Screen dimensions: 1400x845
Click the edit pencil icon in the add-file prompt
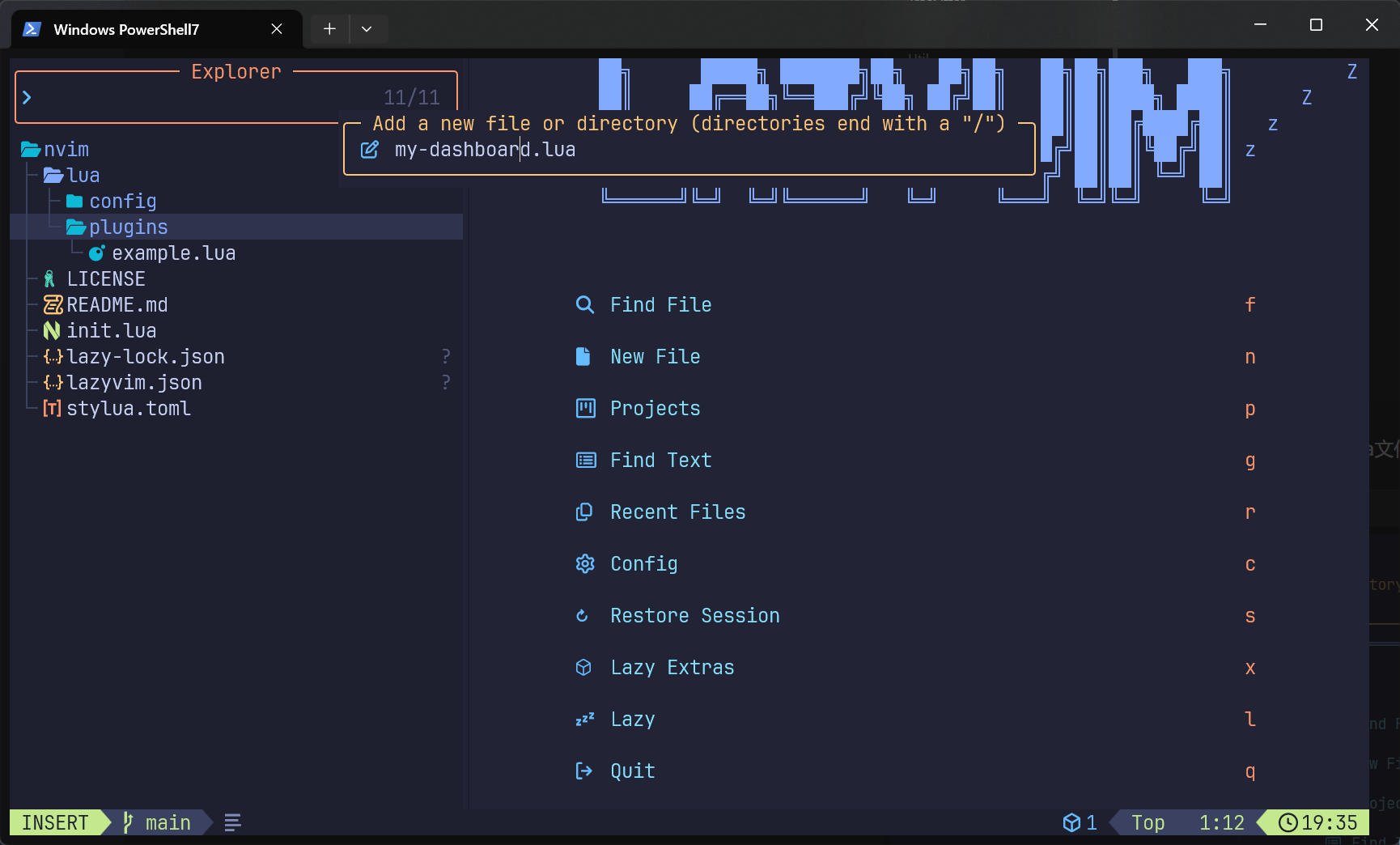tap(369, 150)
